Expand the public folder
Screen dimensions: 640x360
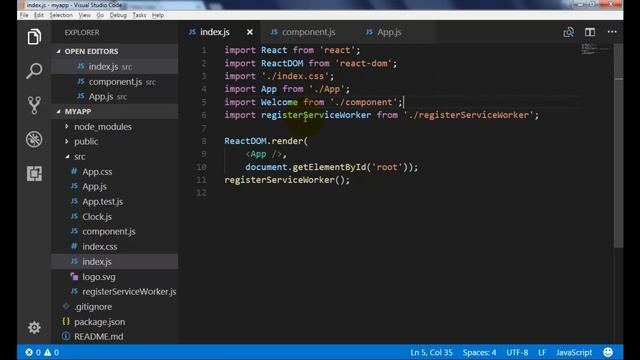115,142
